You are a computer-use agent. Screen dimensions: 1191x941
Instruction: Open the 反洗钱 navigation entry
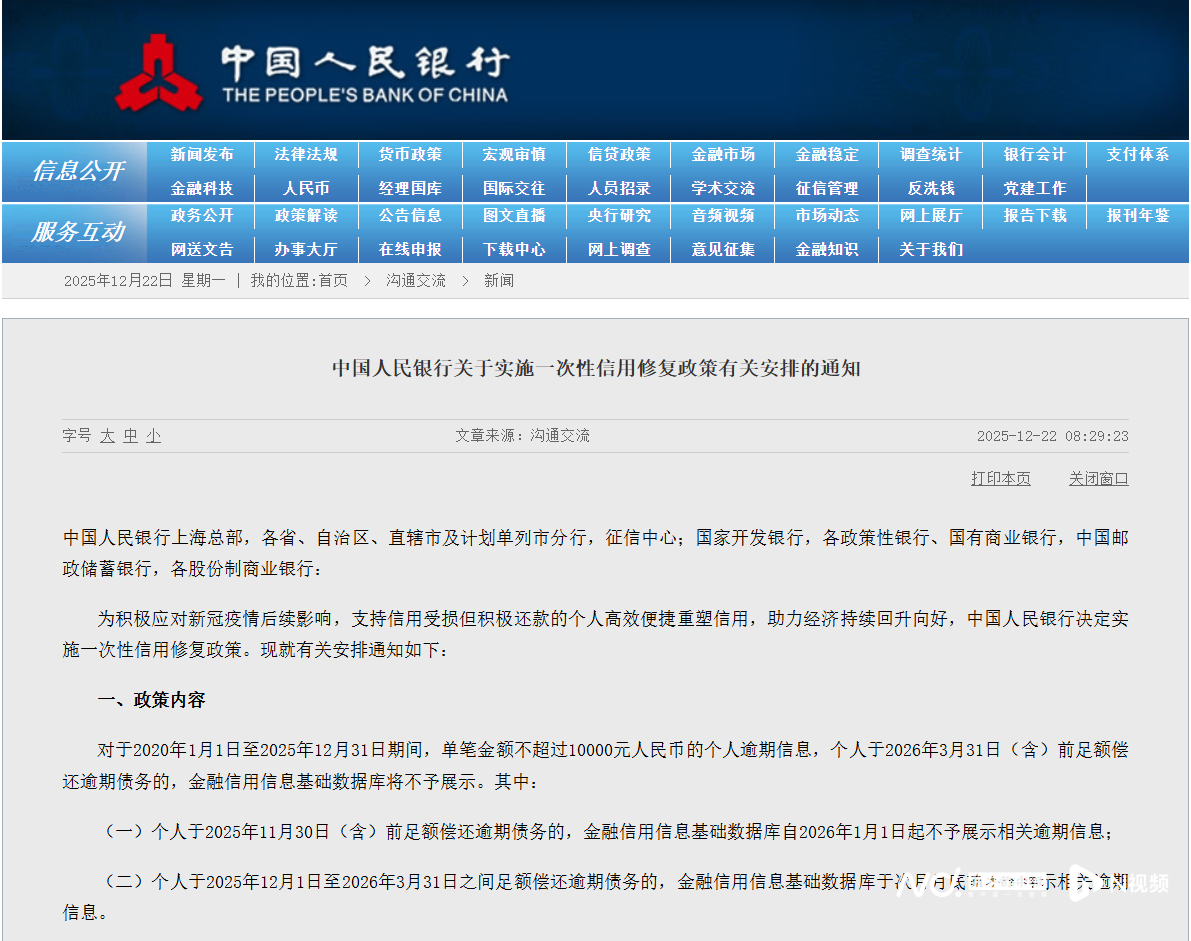tap(930, 188)
